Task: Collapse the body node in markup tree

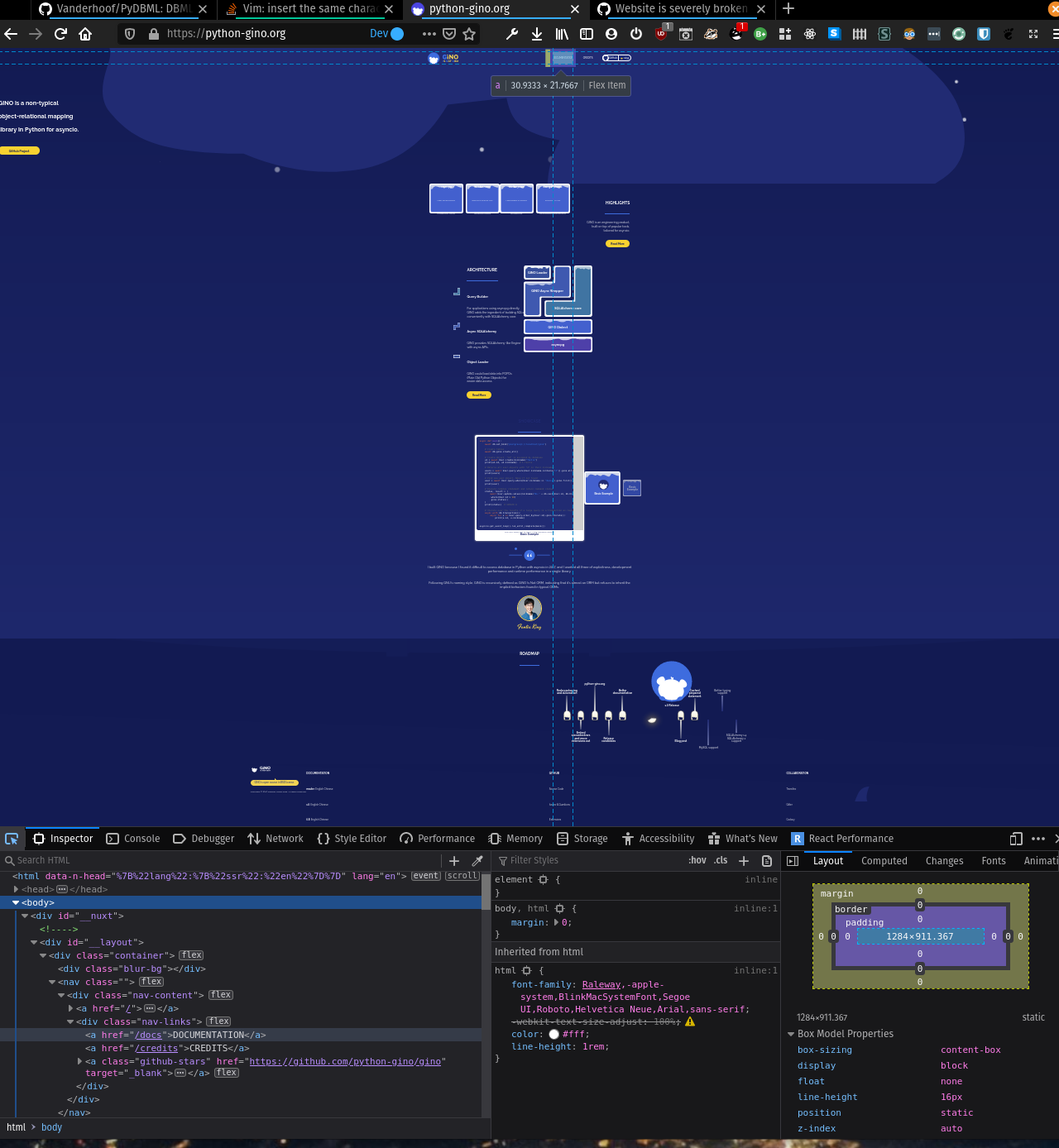Action: (x=16, y=902)
